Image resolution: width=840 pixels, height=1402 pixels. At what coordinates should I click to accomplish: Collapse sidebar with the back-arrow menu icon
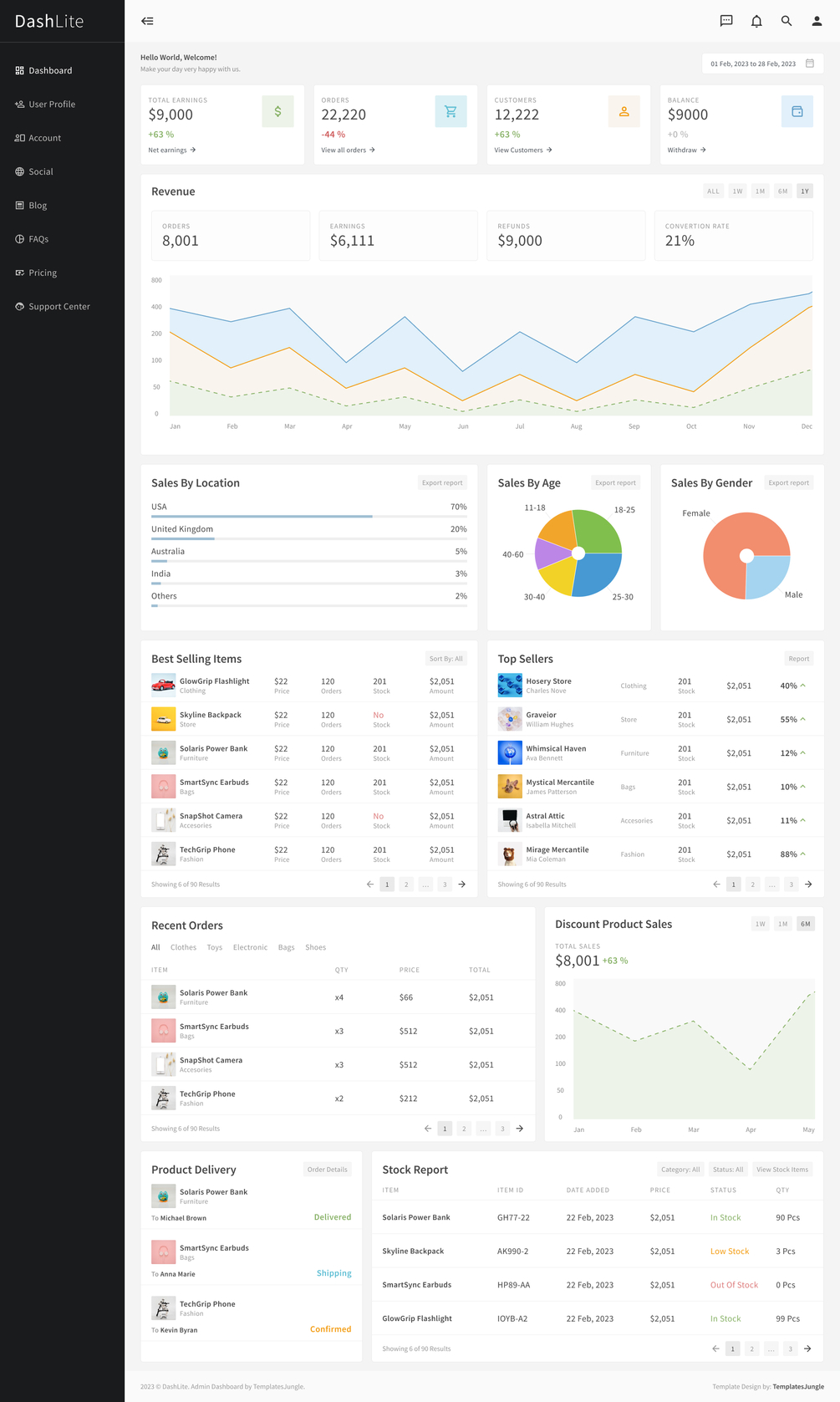(147, 21)
